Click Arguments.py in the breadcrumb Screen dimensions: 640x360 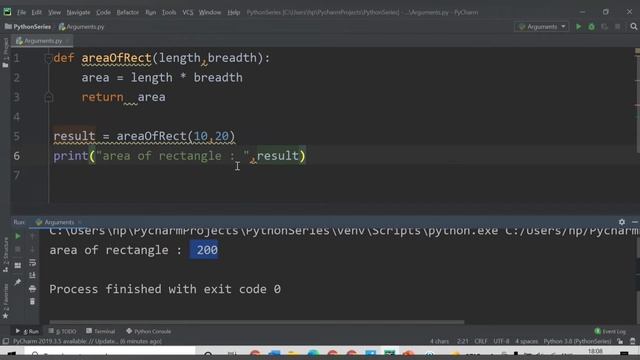82,27
